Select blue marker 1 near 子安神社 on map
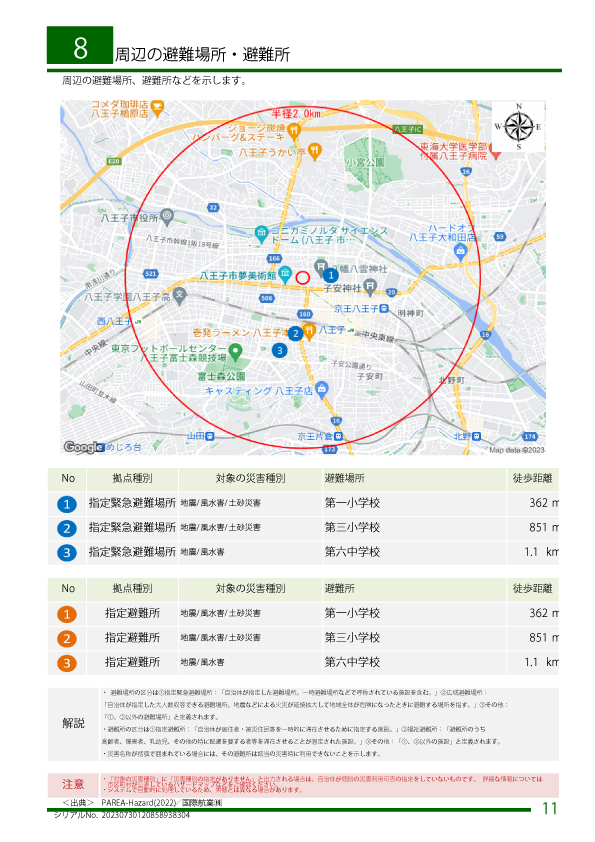Screen dimensions: 595x842 (331, 275)
